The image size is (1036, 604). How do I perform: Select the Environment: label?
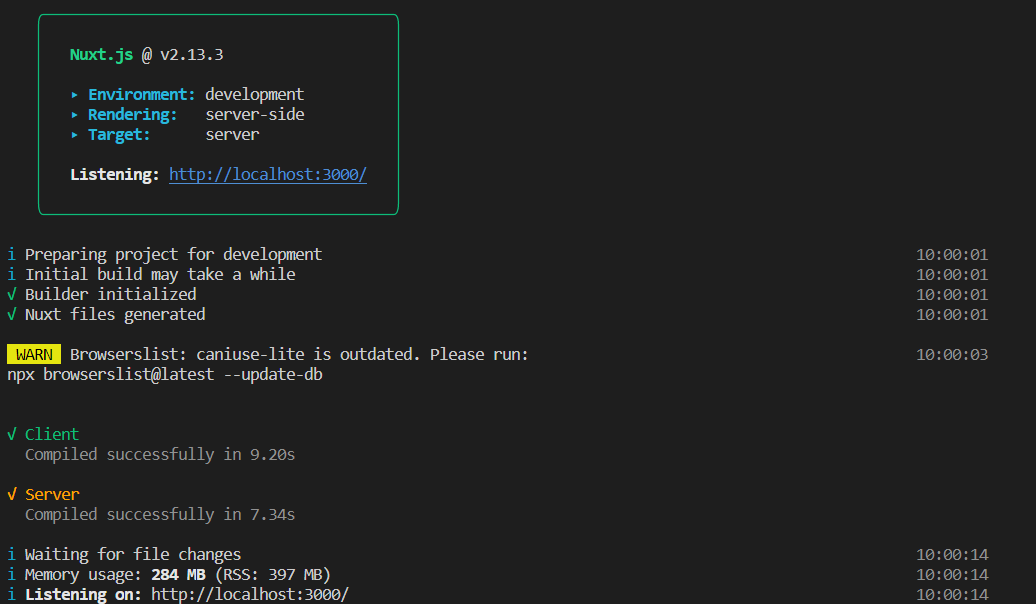pos(141,94)
